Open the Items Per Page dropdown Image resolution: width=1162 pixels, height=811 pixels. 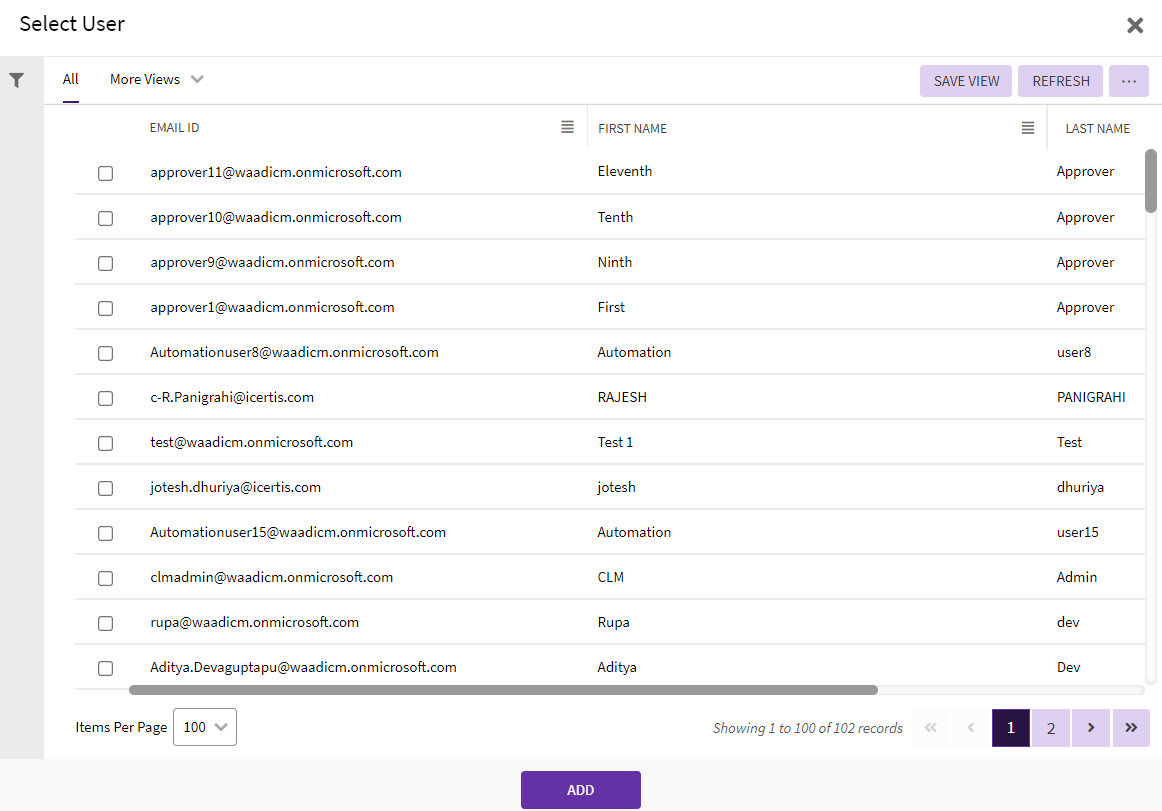click(205, 727)
